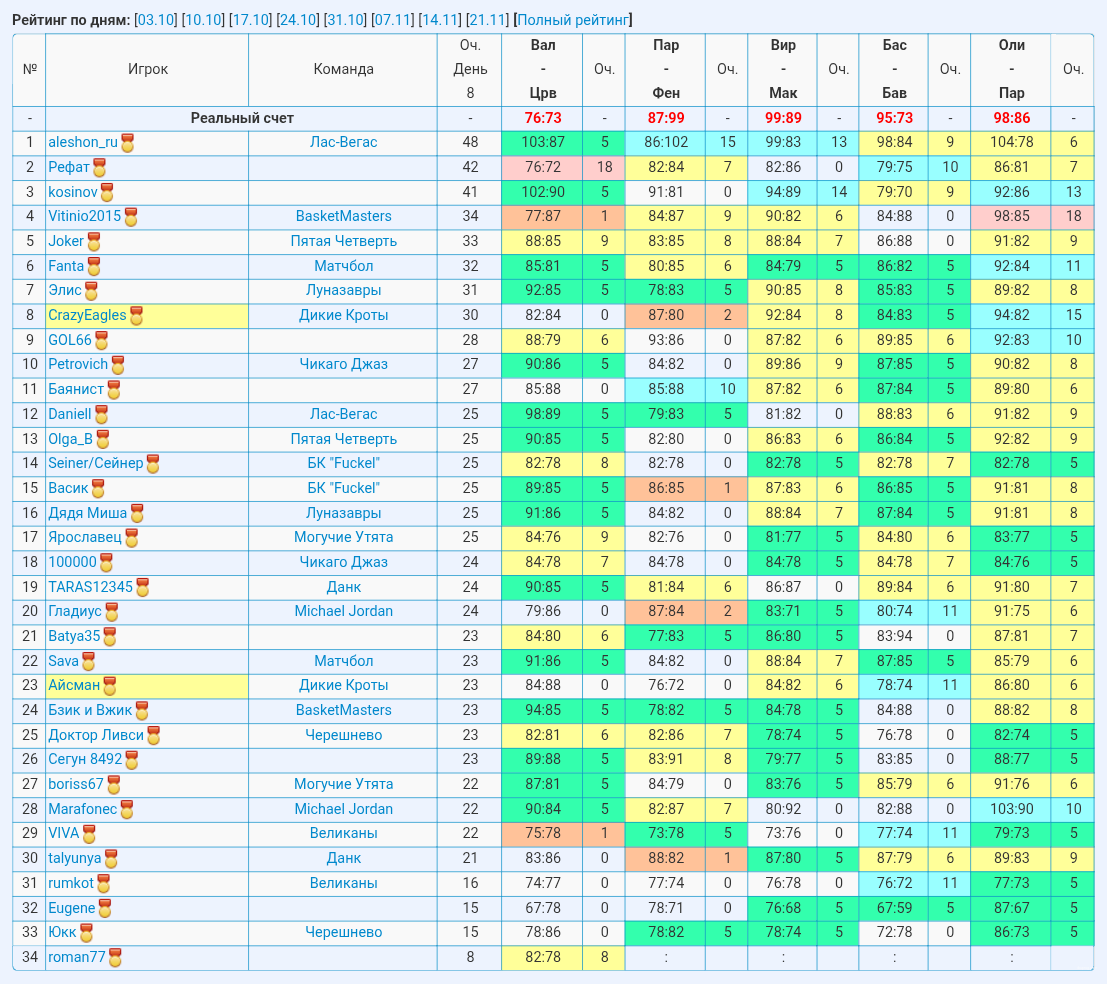Open Дикие Кроты team for Айсман
This screenshot has height=984, width=1107.
click(343, 685)
